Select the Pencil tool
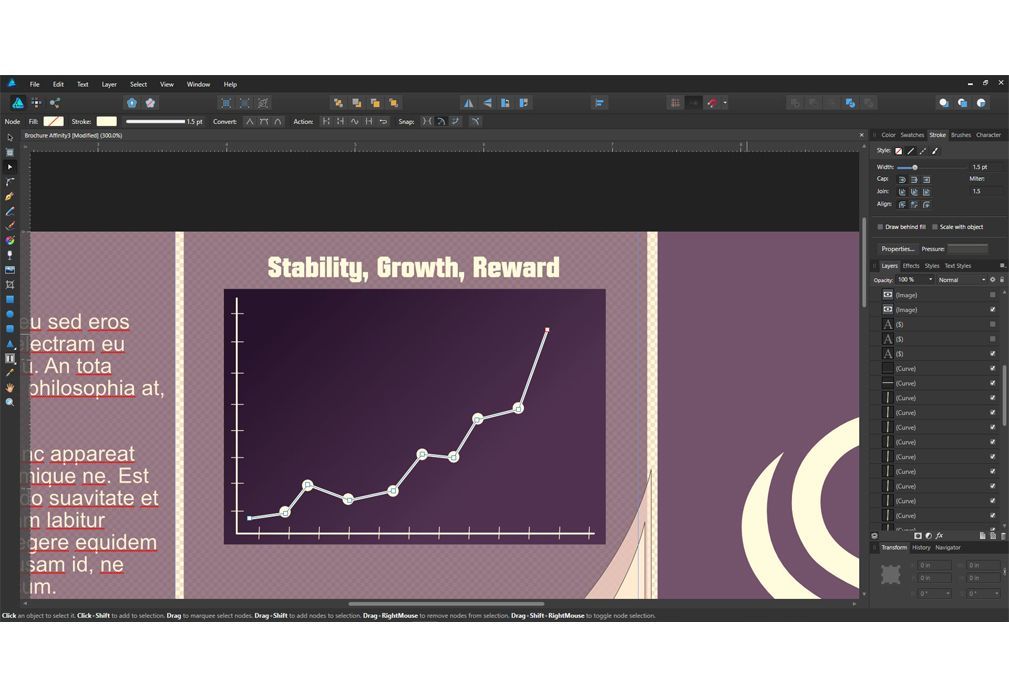Viewport: 1009px width, 697px height. pyautogui.click(x=10, y=212)
